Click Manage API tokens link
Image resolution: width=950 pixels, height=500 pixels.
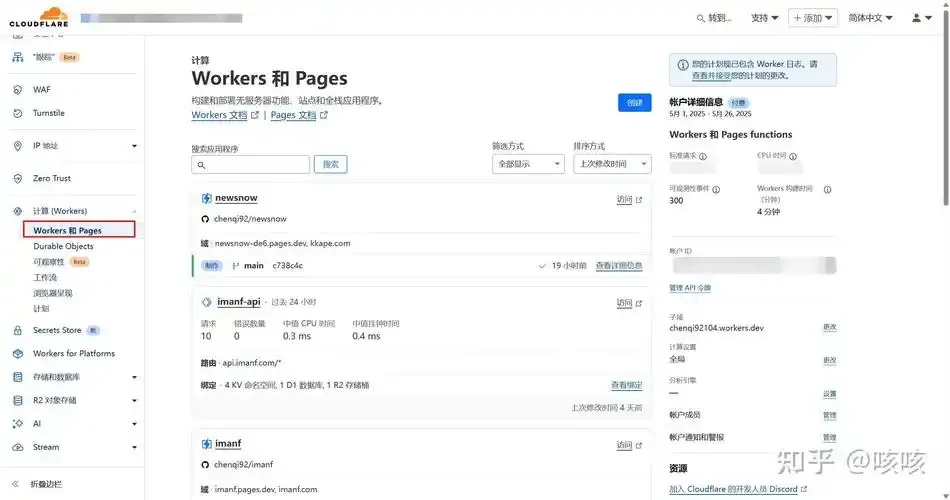689,288
